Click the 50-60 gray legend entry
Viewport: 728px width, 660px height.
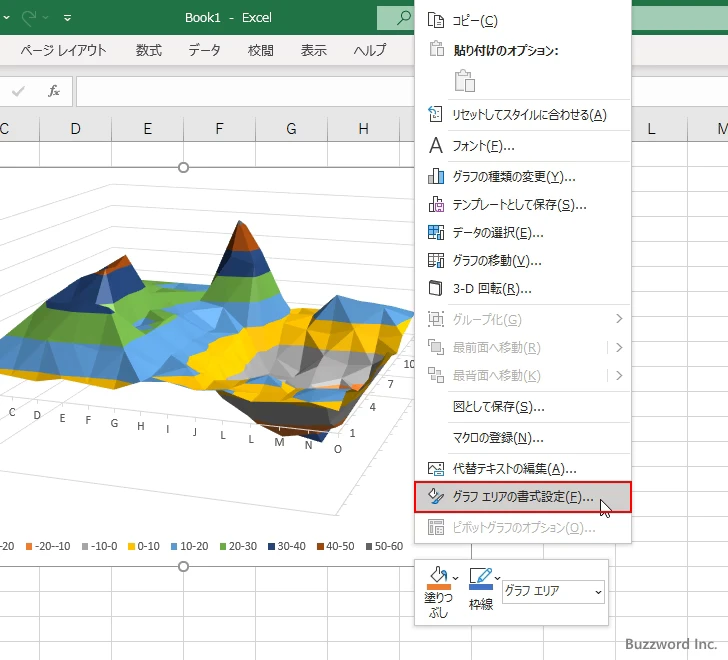pyautogui.click(x=384, y=546)
